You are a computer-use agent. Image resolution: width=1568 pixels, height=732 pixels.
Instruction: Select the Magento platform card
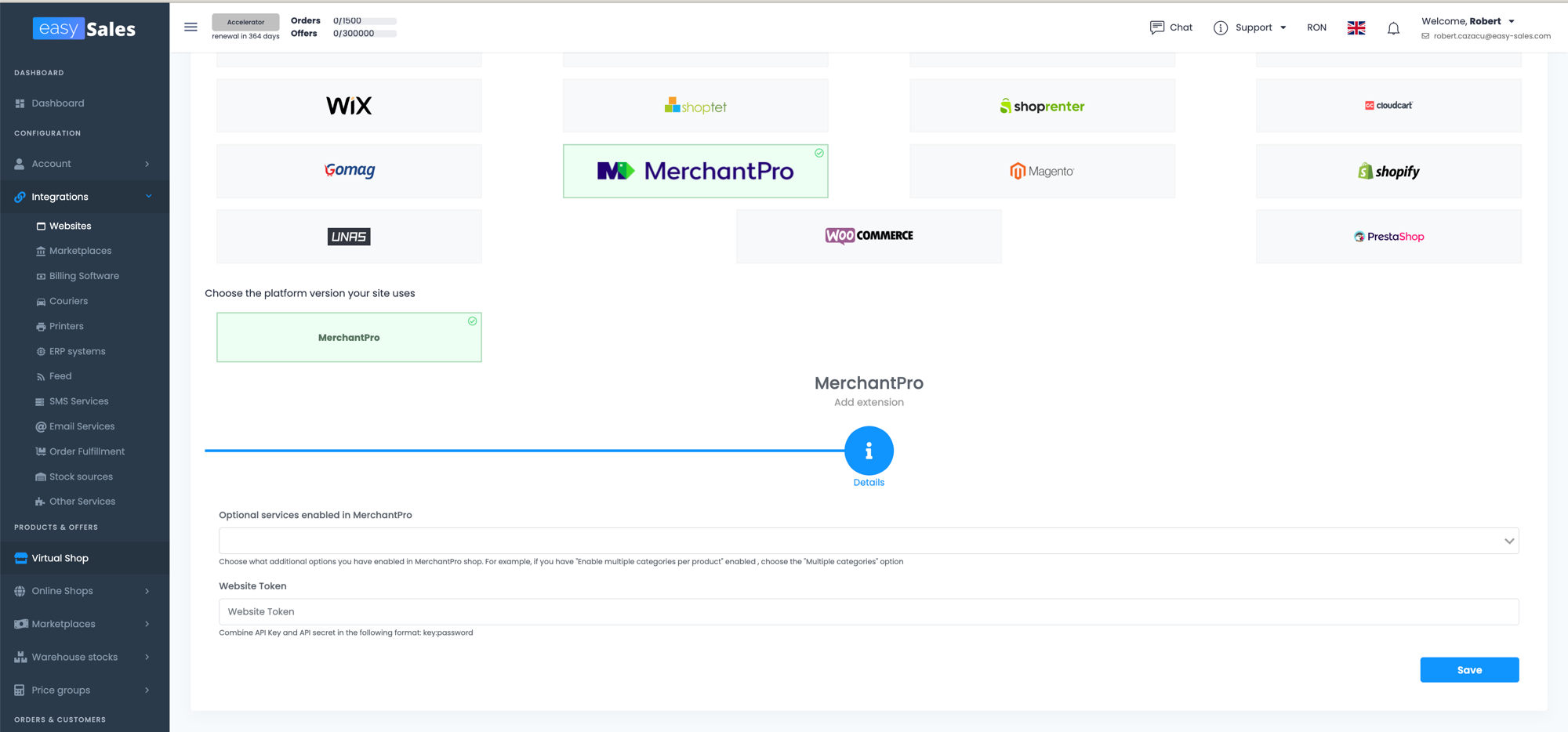click(x=1042, y=171)
